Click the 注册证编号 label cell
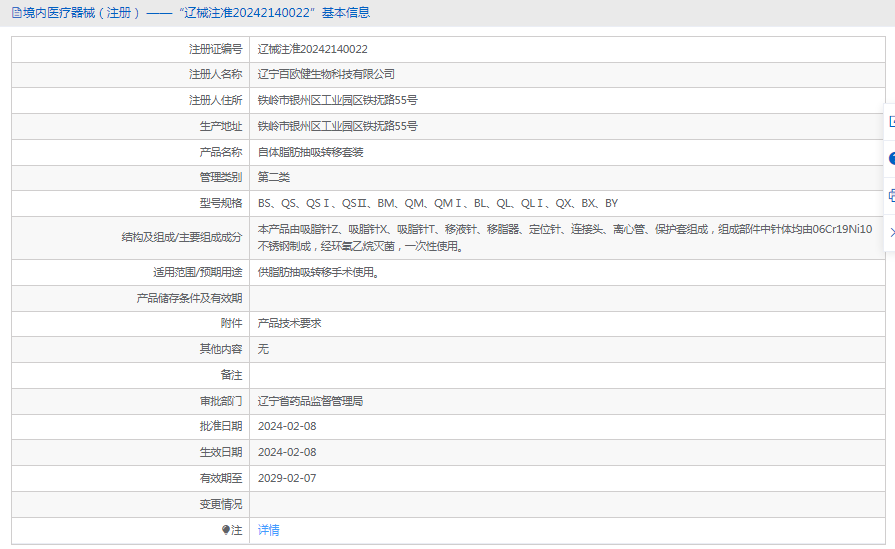Image resolution: width=895 pixels, height=549 pixels. pos(131,49)
